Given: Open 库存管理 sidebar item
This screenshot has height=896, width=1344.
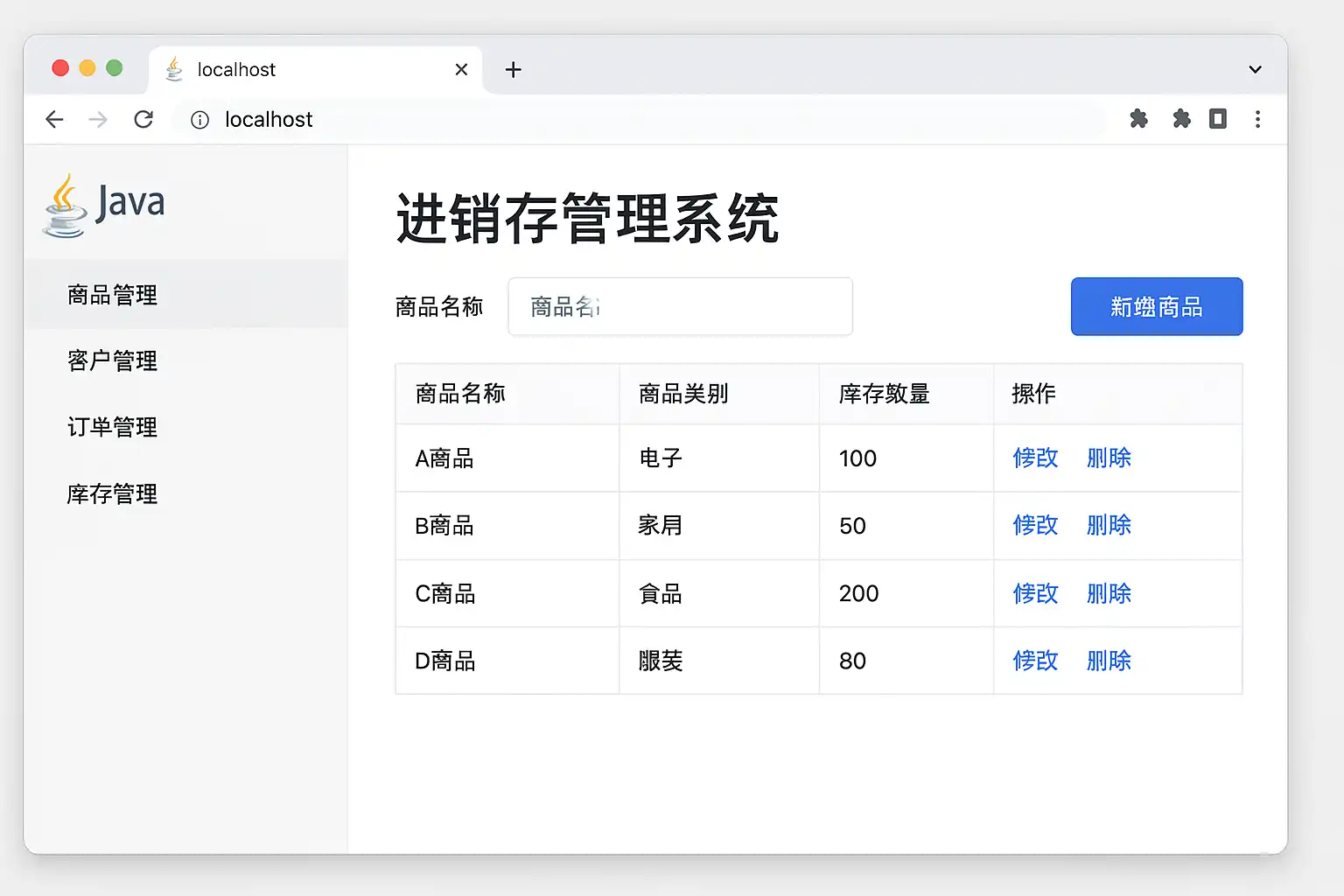Looking at the screenshot, I should click(x=112, y=493).
